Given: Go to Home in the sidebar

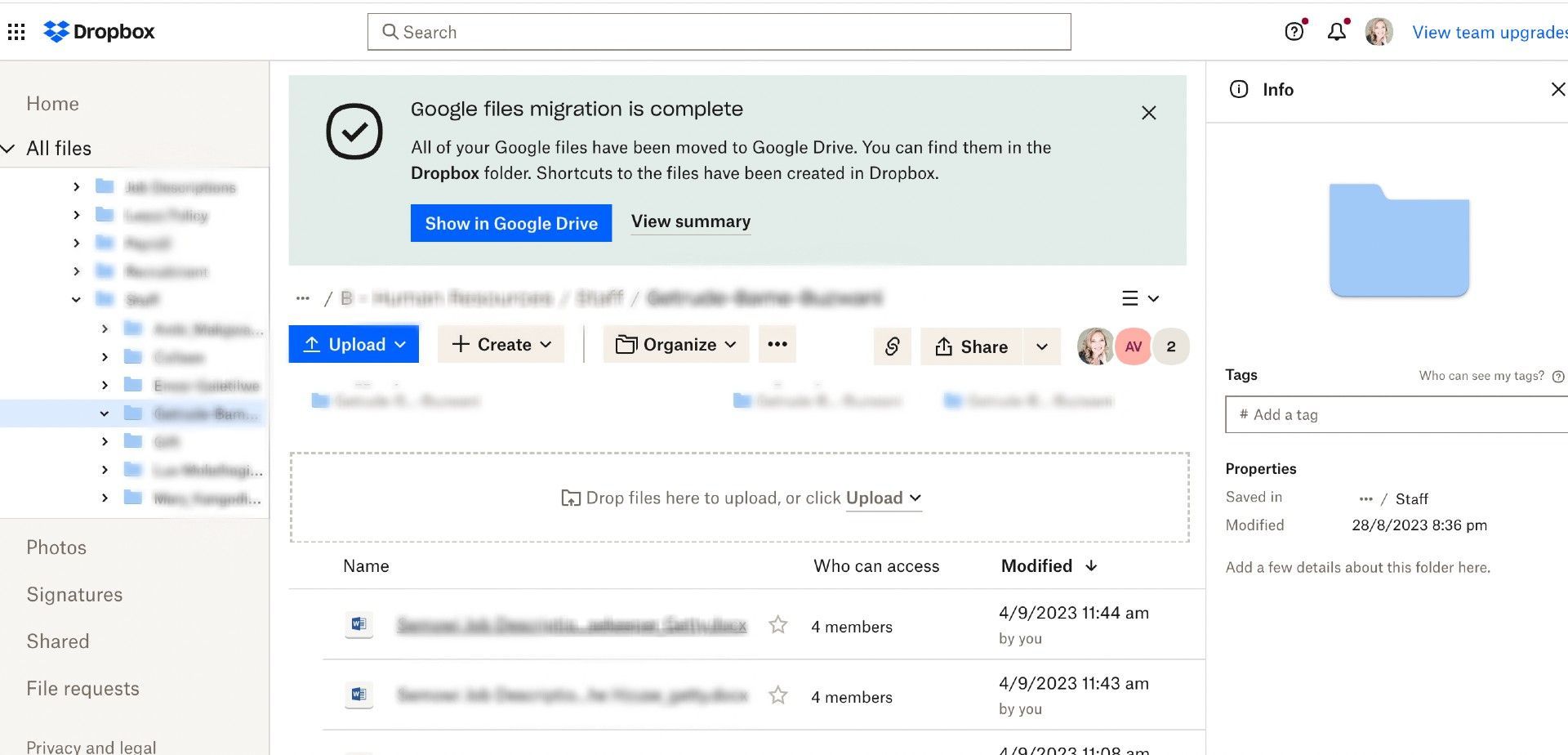Looking at the screenshot, I should [x=52, y=104].
